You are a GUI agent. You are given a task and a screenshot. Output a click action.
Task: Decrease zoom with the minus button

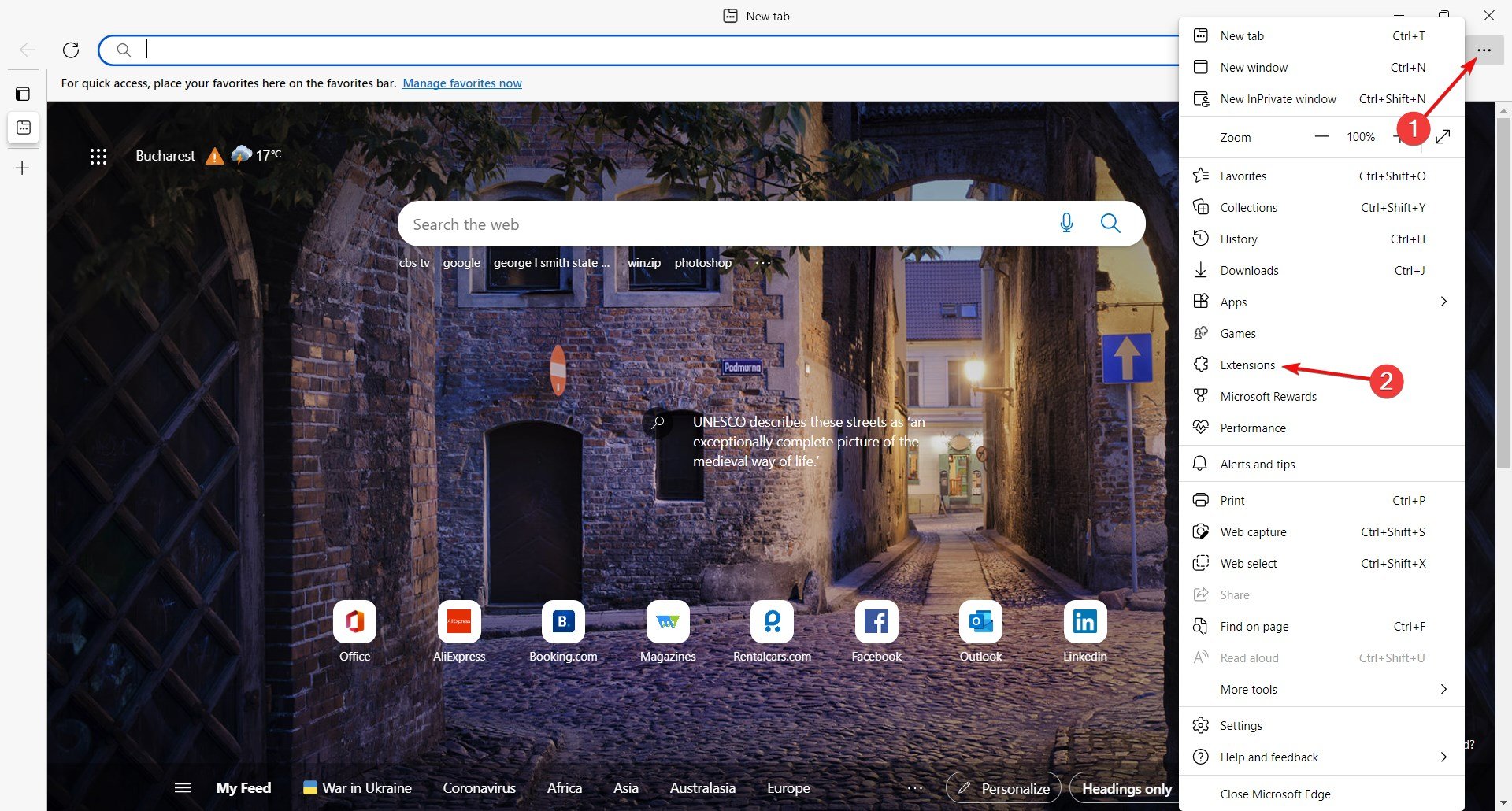pyautogui.click(x=1321, y=137)
